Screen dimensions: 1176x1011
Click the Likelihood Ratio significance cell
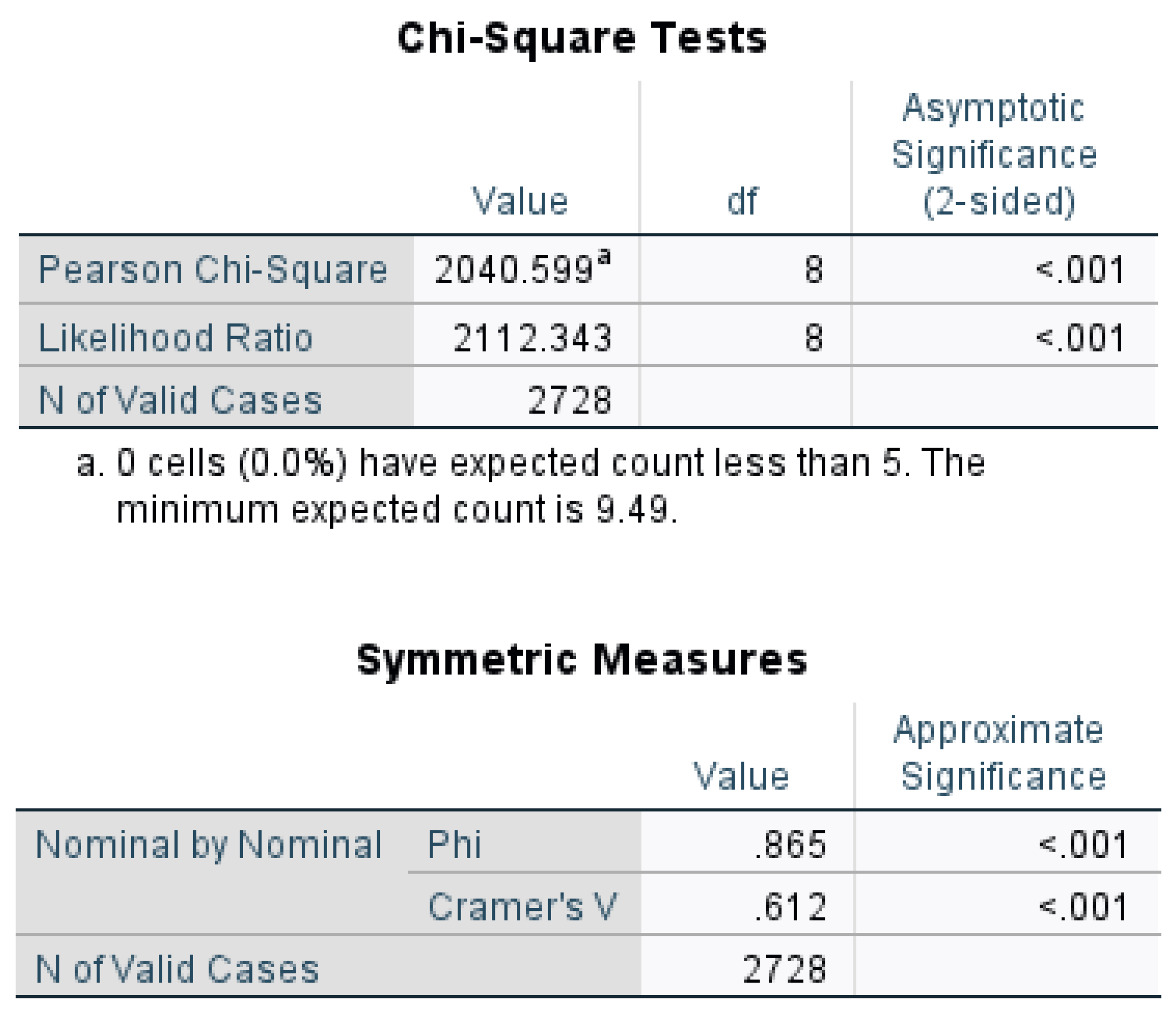1079,338
